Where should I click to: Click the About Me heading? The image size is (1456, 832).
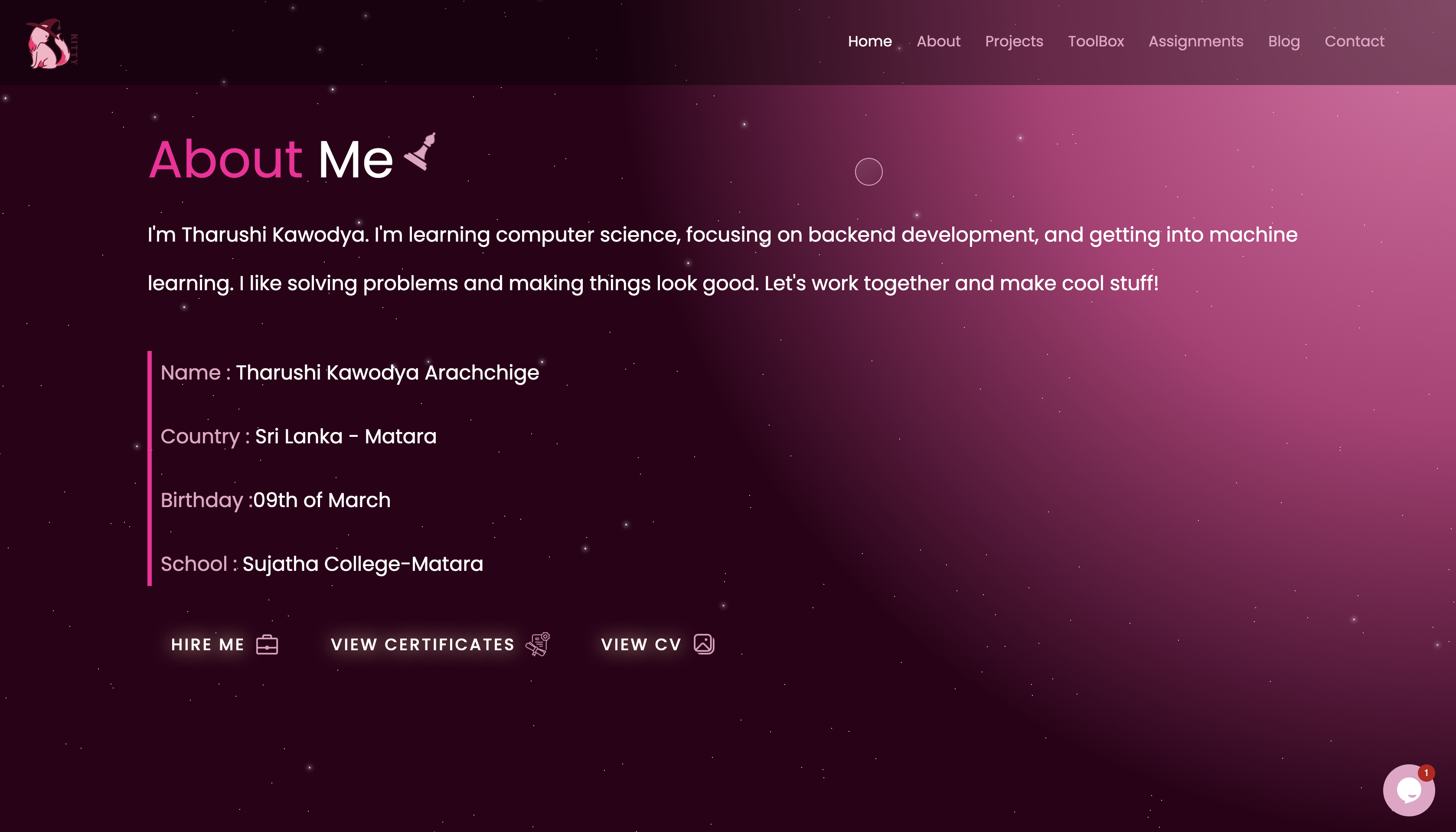click(271, 159)
